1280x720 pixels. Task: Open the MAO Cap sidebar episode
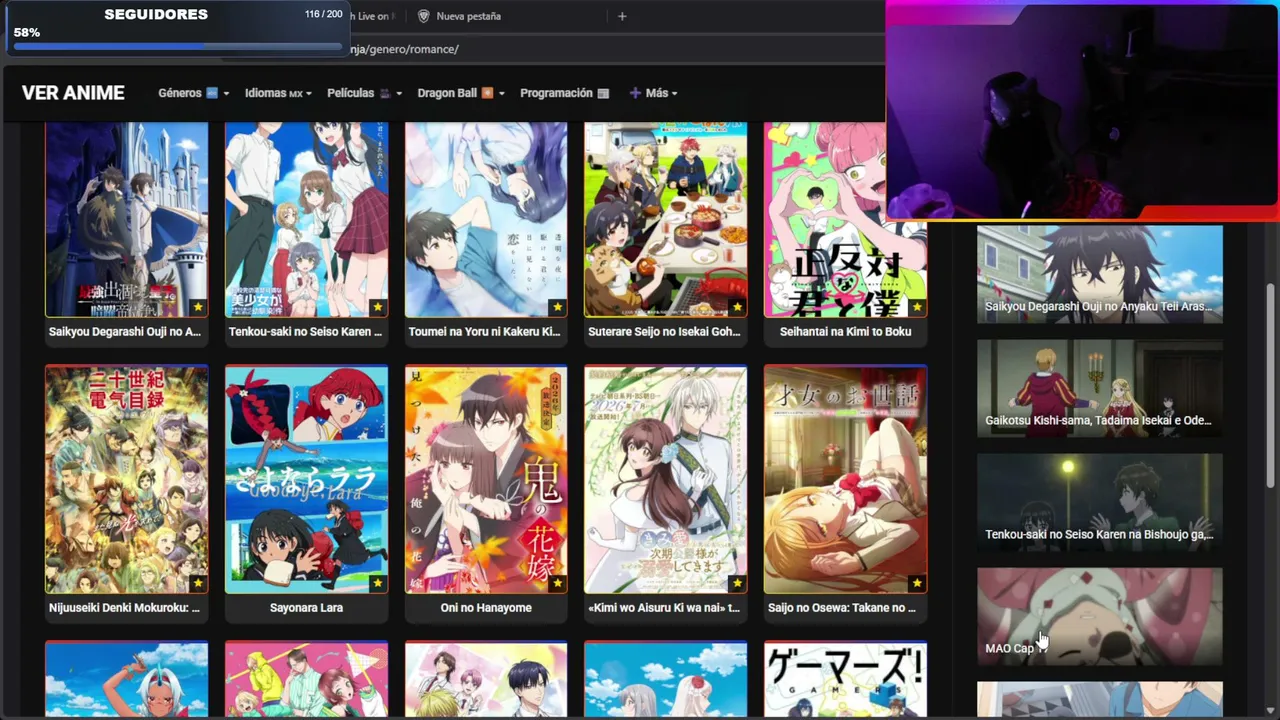(x=1099, y=615)
